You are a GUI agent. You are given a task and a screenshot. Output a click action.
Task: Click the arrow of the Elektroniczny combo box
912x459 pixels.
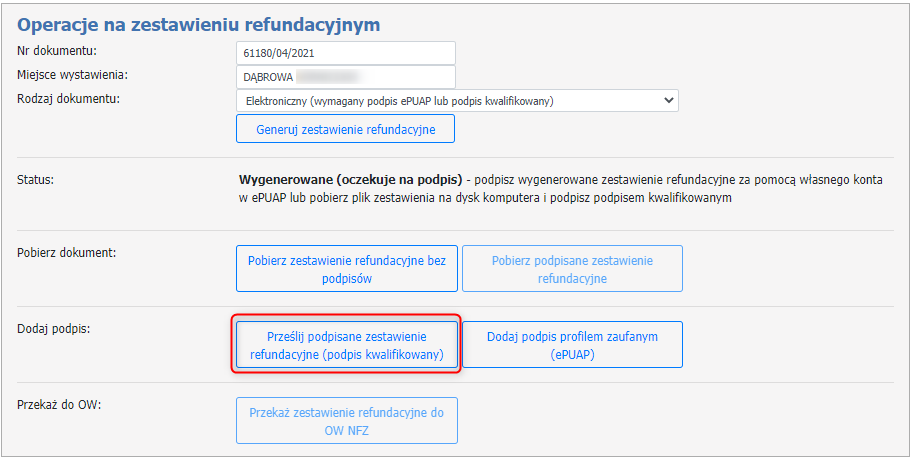point(669,100)
